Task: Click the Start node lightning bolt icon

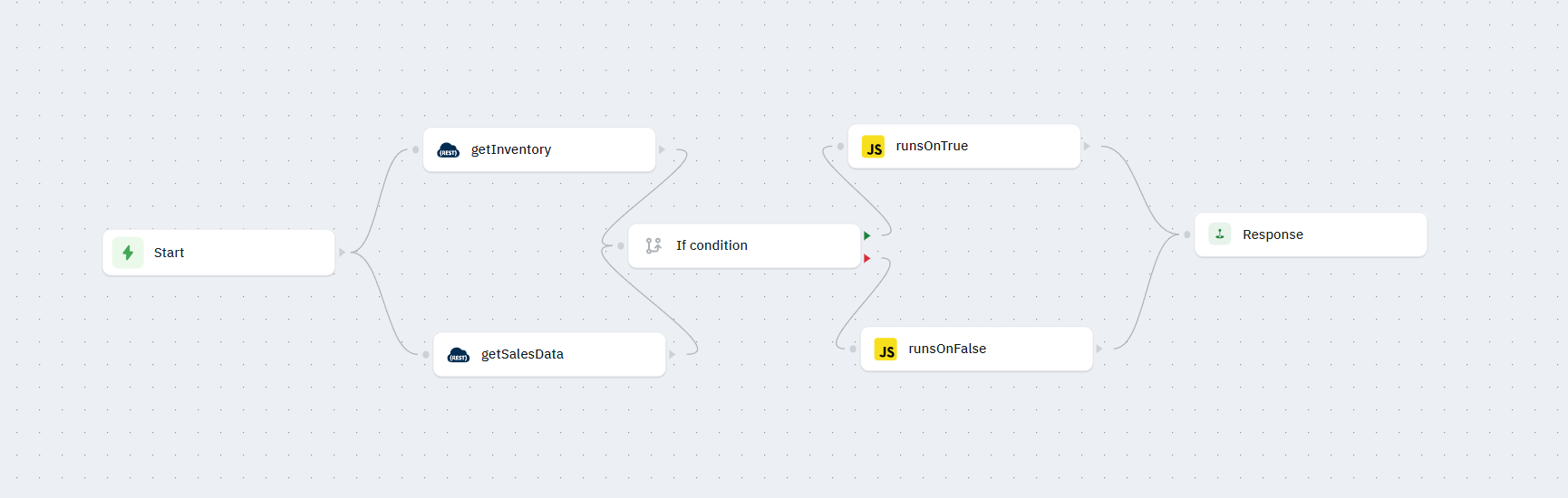Action: click(x=128, y=253)
